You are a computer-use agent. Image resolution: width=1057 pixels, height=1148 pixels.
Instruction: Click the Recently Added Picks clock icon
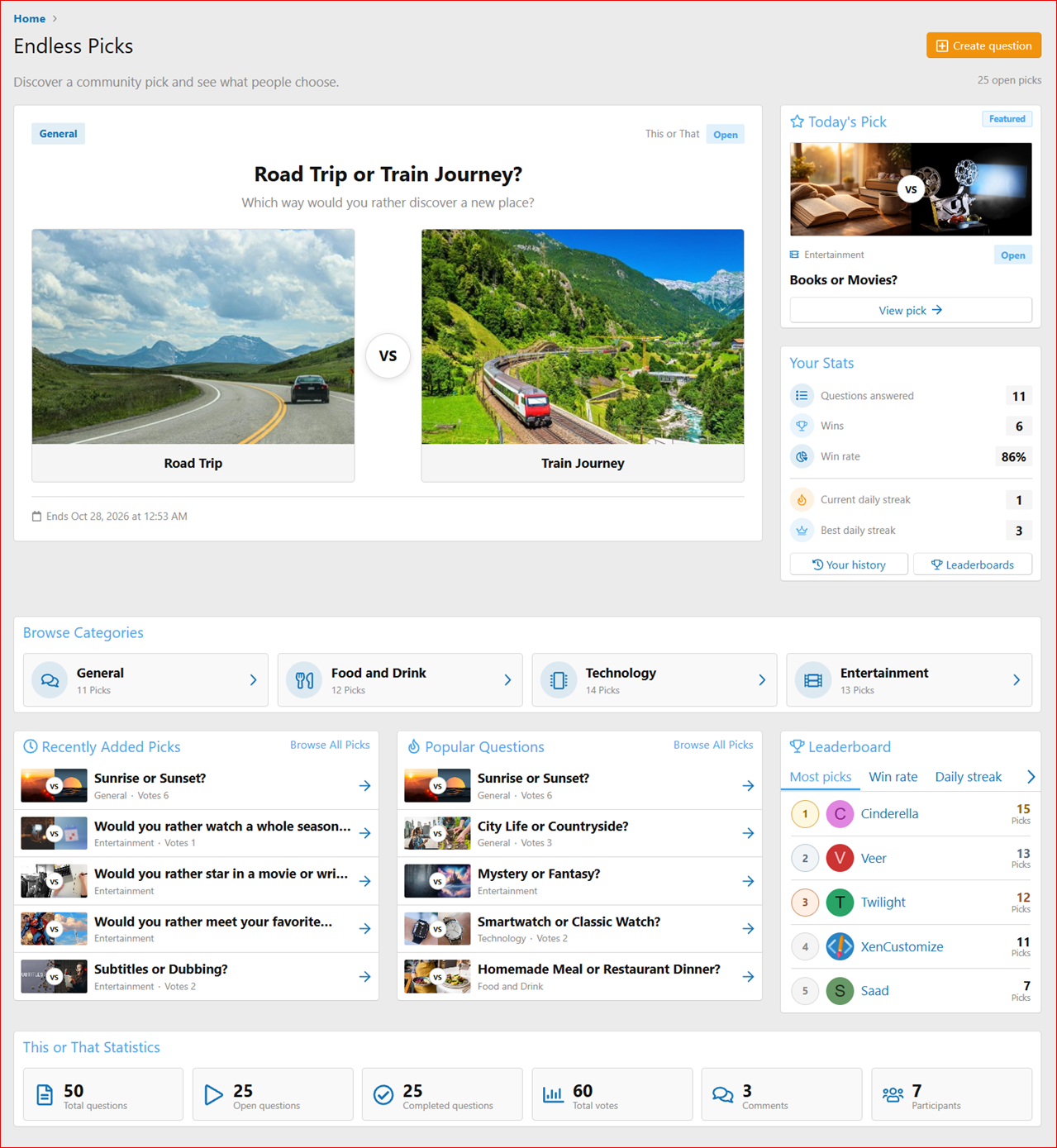(31, 746)
